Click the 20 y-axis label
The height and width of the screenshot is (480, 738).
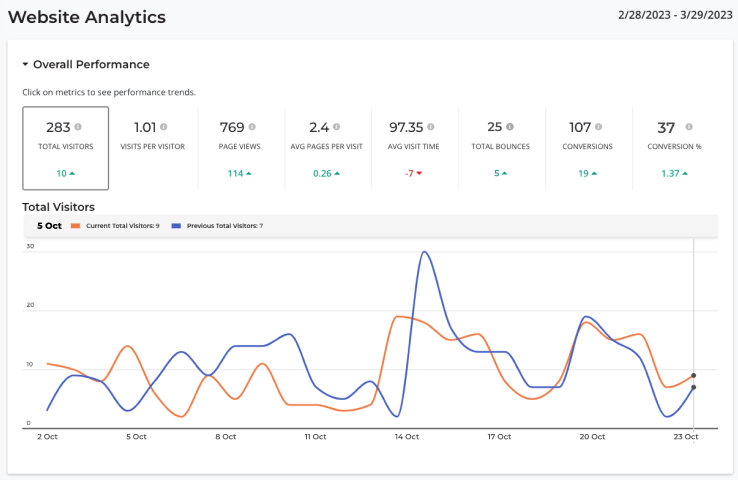pos(30,305)
